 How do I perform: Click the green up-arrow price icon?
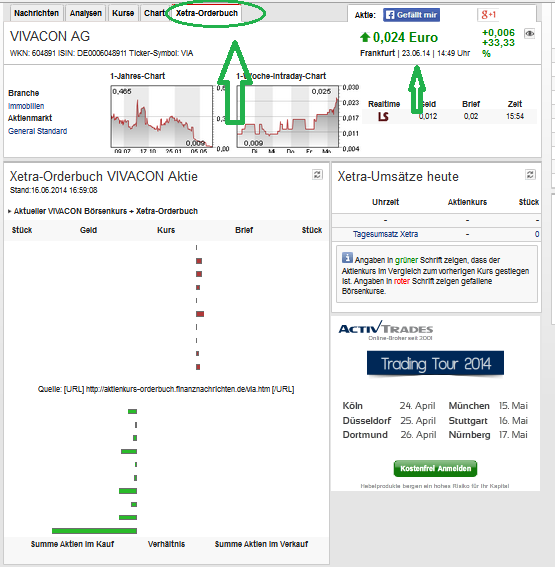click(x=365, y=37)
